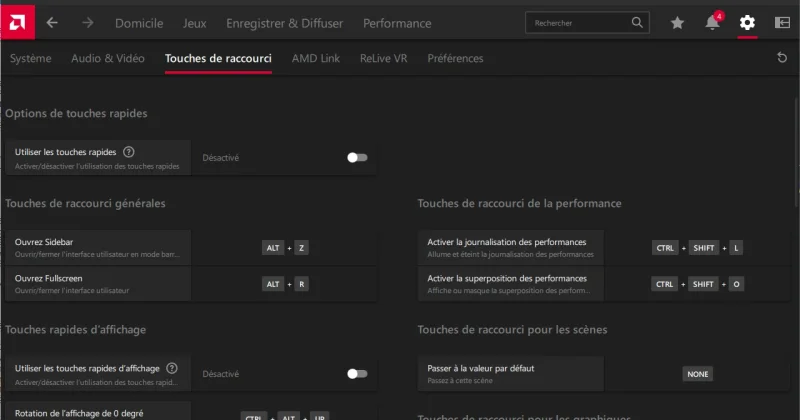Open Enregistrer & Diffuser menu
Screen dimensions: 800x420
pyautogui.click(x=285, y=23)
